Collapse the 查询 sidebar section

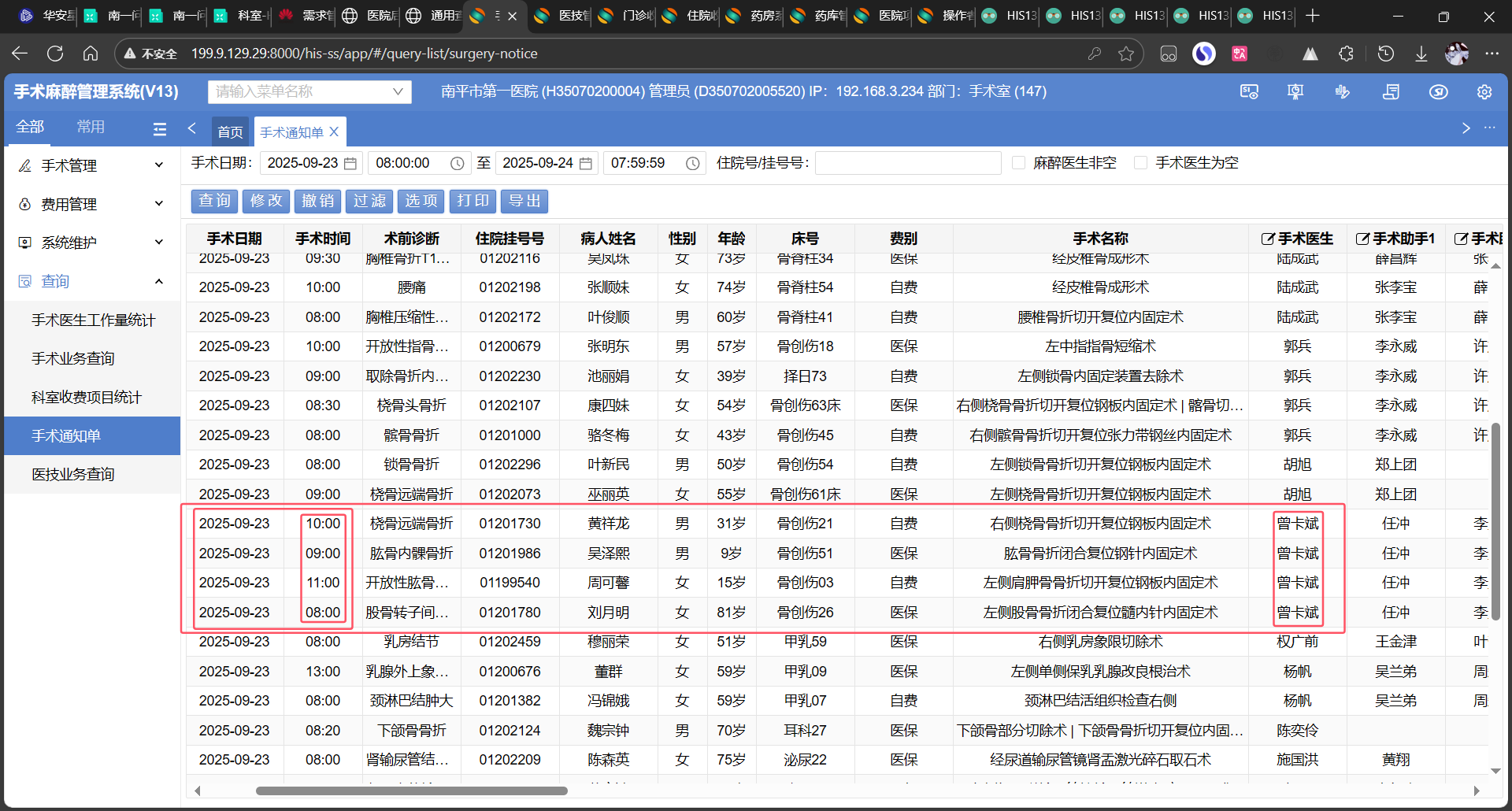pos(158,281)
